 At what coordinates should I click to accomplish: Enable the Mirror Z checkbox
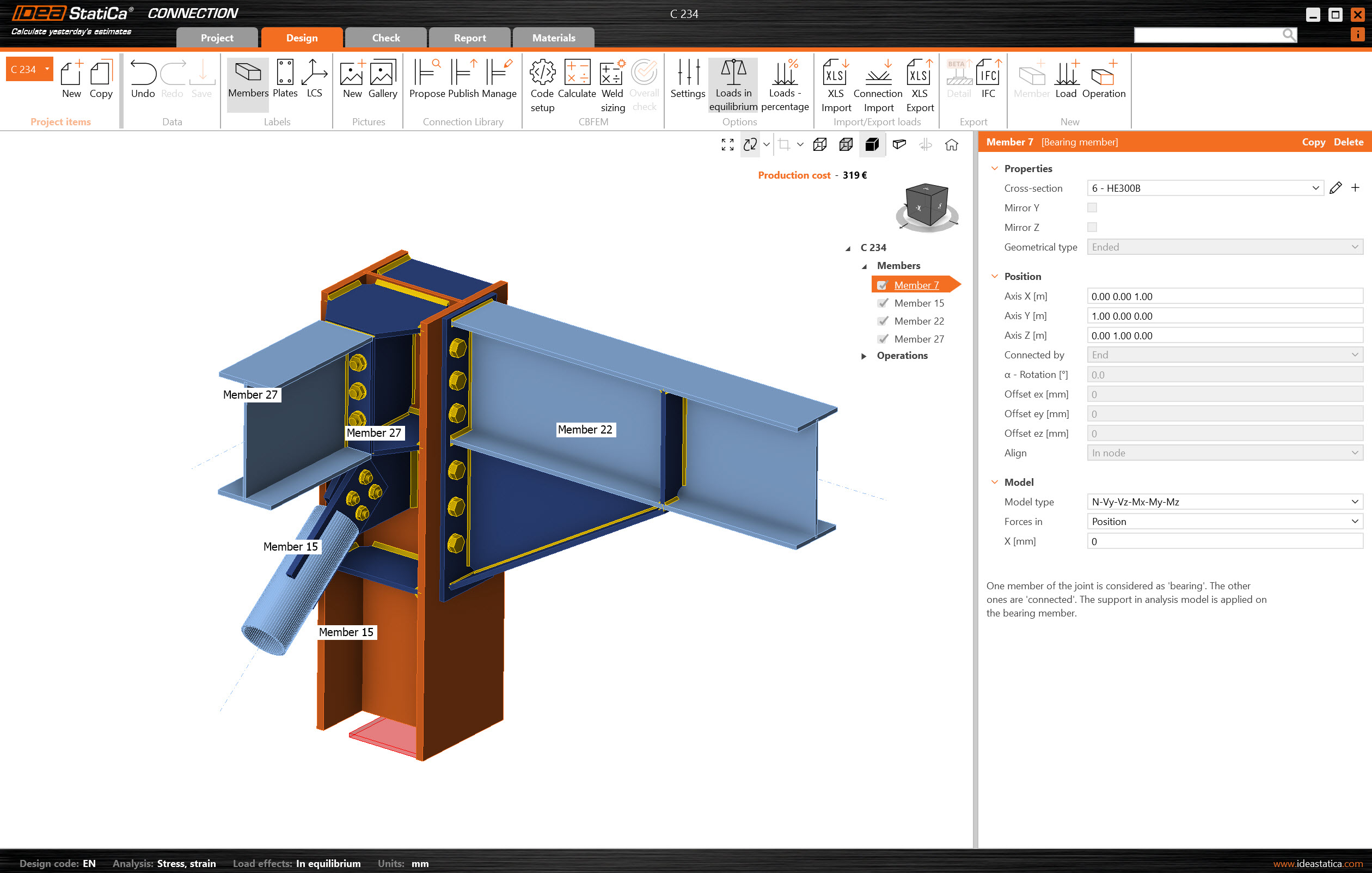[x=1092, y=227]
